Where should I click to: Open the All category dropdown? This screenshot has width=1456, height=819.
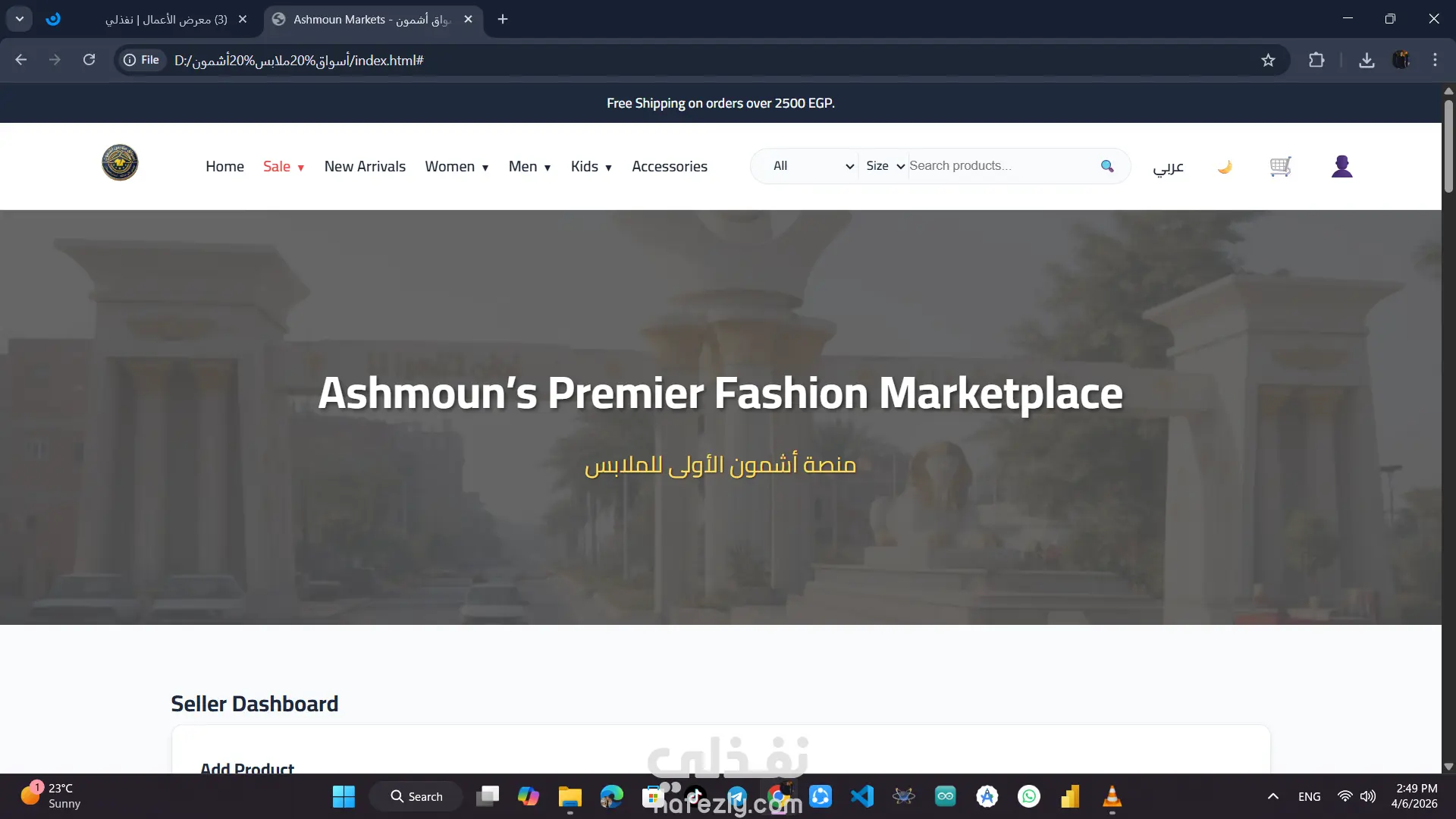click(812, 166)
